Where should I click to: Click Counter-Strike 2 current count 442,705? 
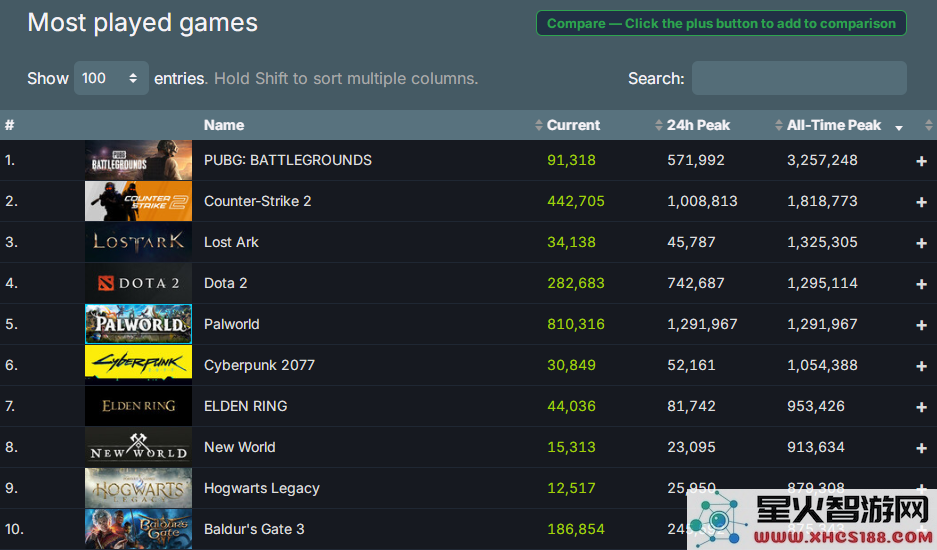pyautogui.click(x=575, y=201)
